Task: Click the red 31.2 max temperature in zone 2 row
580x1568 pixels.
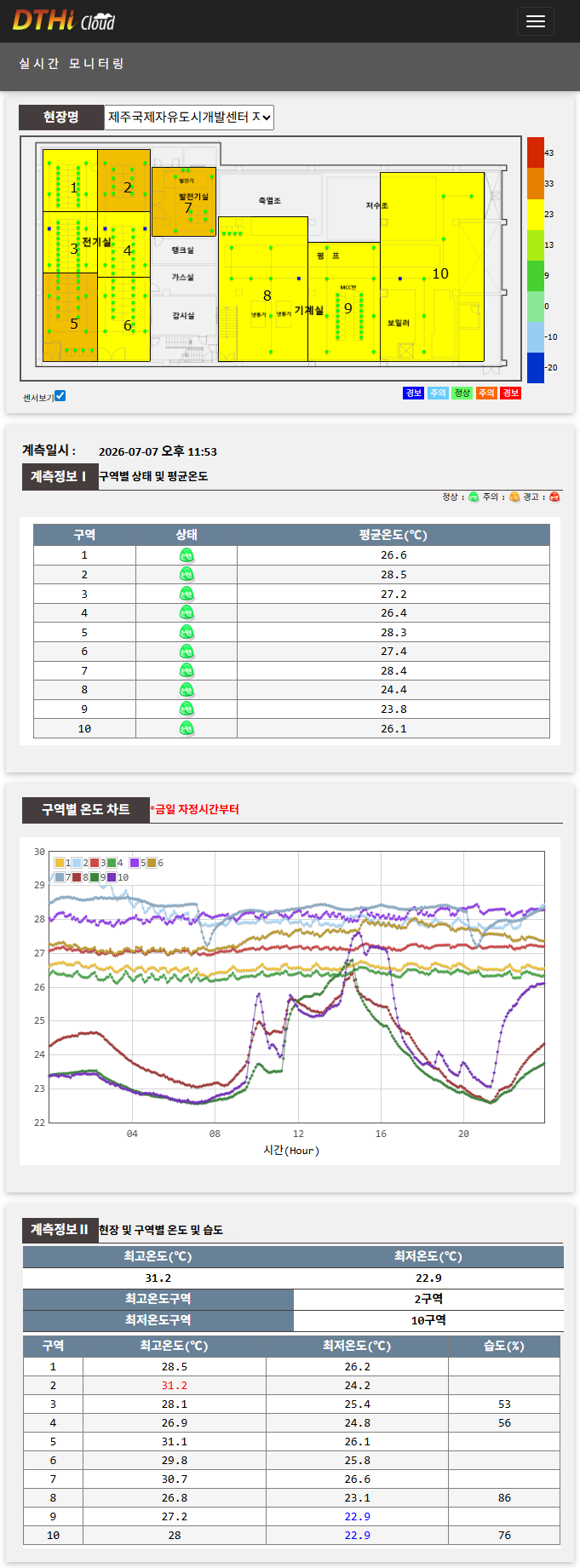Action: [174, 1386]
